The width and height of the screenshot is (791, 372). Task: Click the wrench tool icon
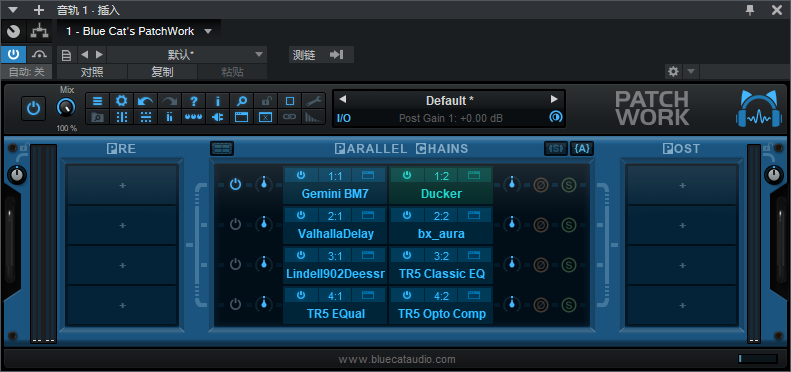(x=314, y=100)
